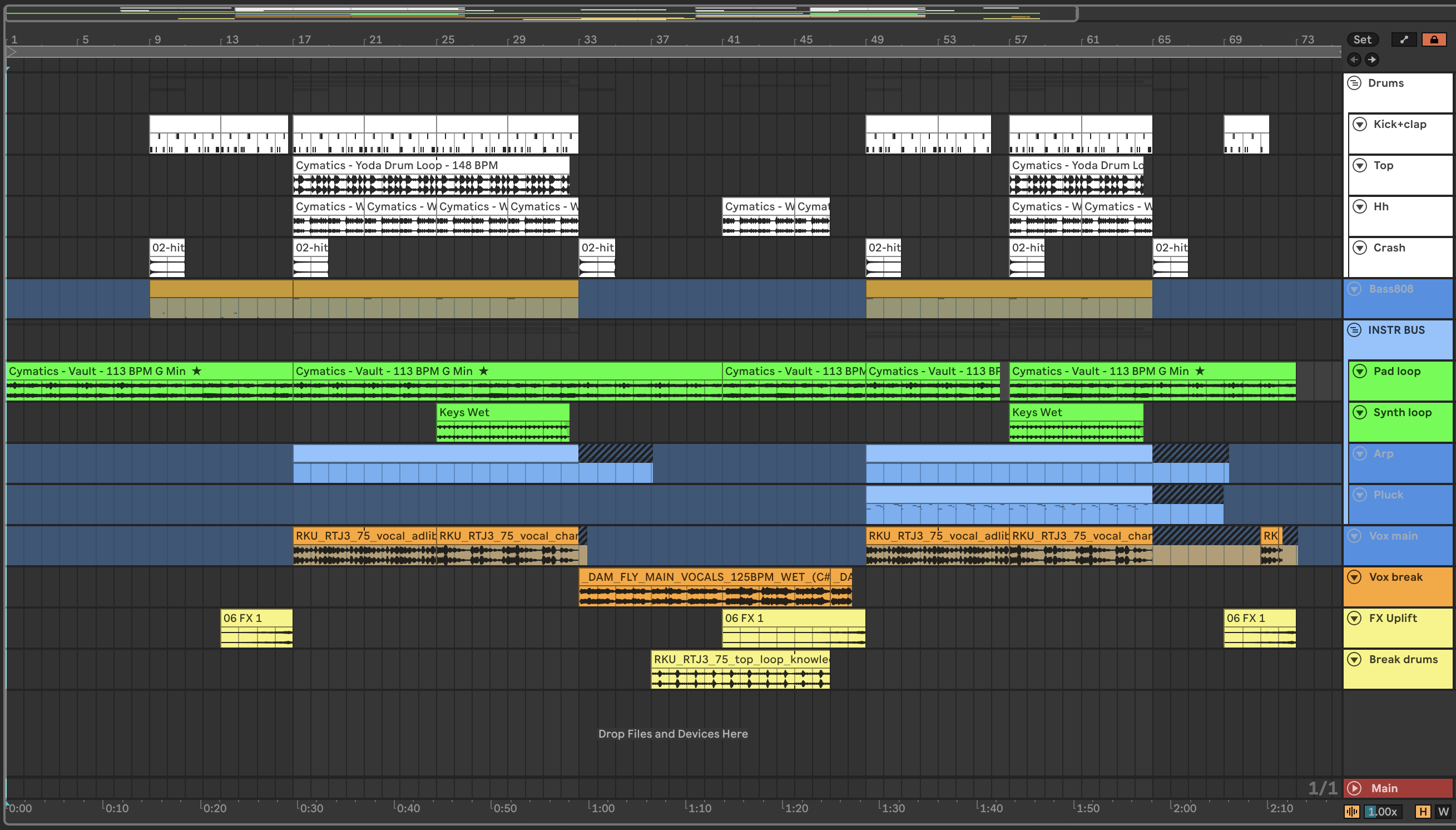Select the Break drums track name

1403,660
